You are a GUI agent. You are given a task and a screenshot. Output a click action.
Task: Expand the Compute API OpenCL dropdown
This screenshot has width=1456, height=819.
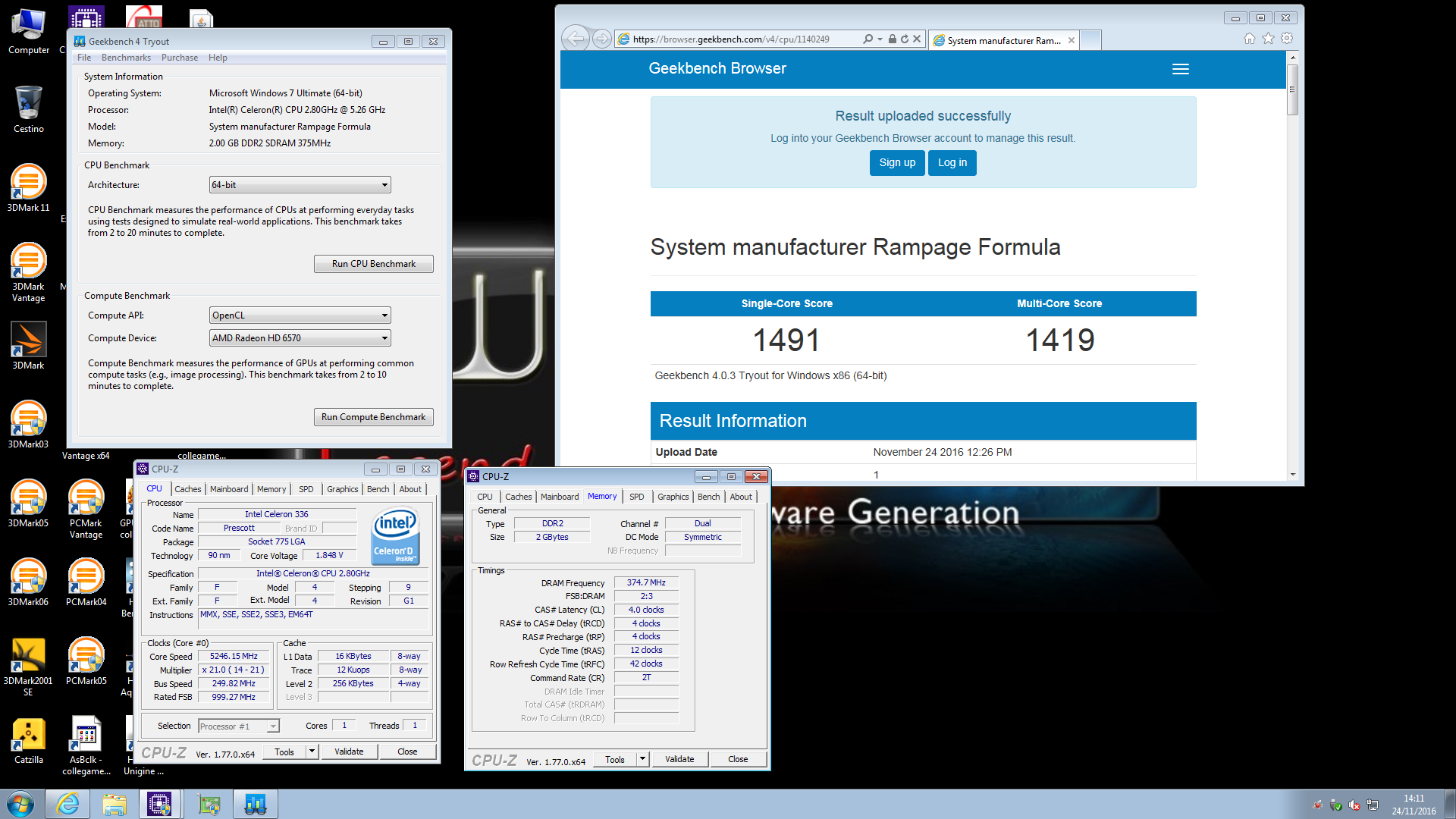pos(300,315)
